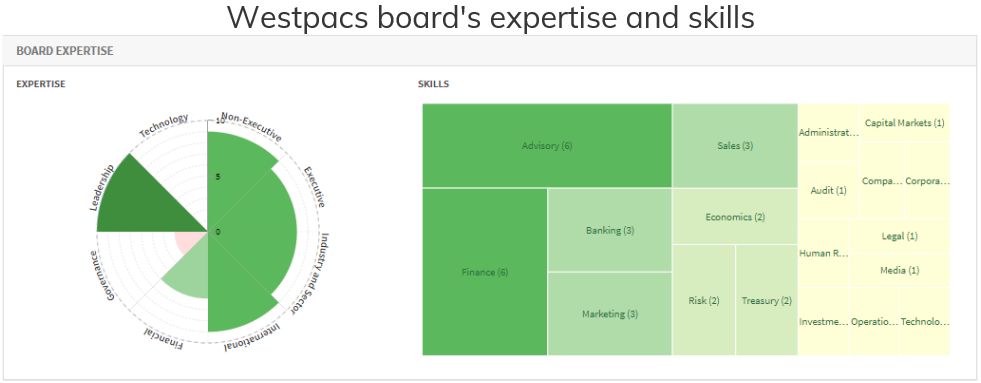The width and height of the screenshot is (981, 383).
Task: Click the Economics (2) tile
Action: 735,217
